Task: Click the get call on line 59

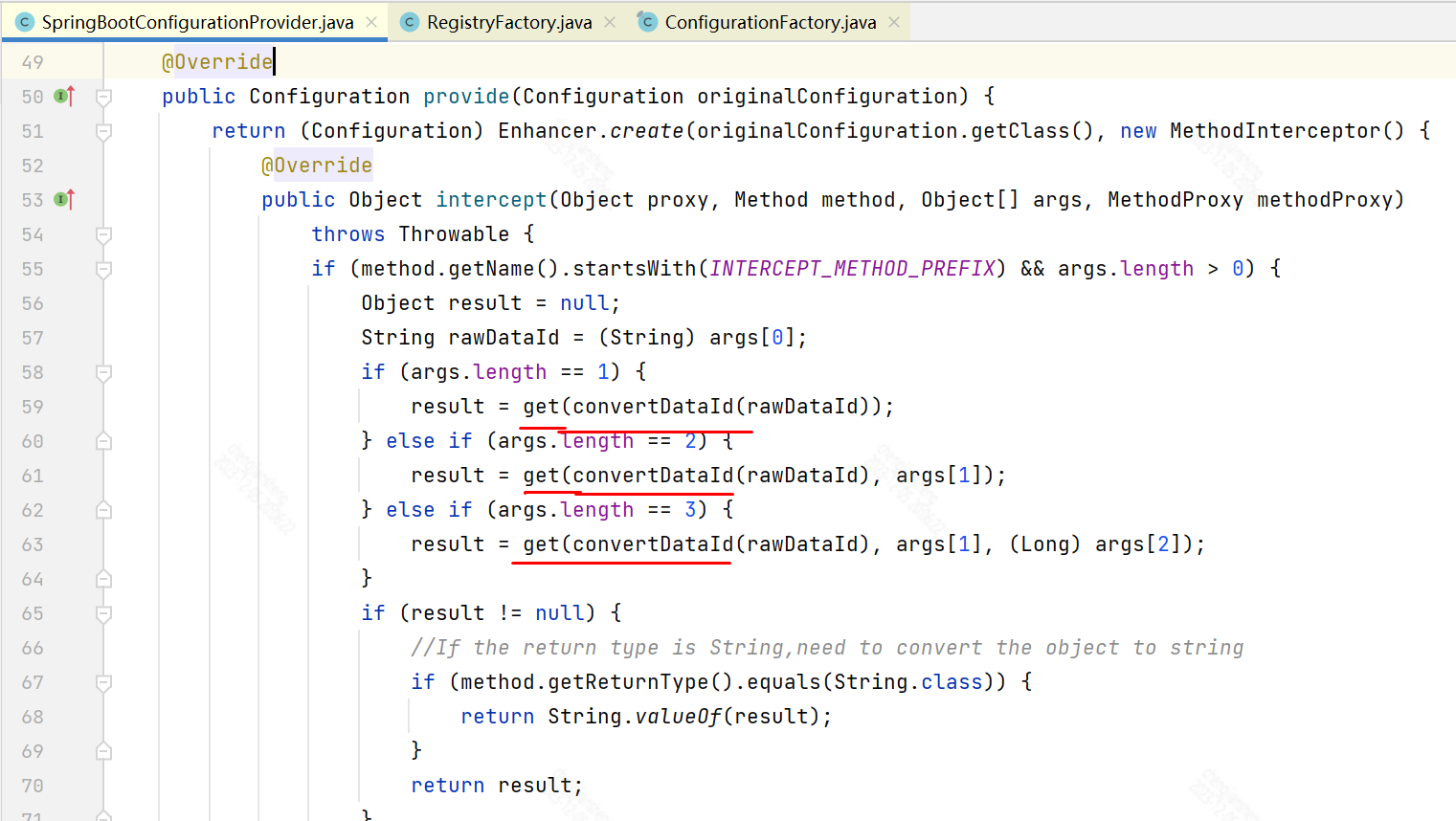Action: 541,407
